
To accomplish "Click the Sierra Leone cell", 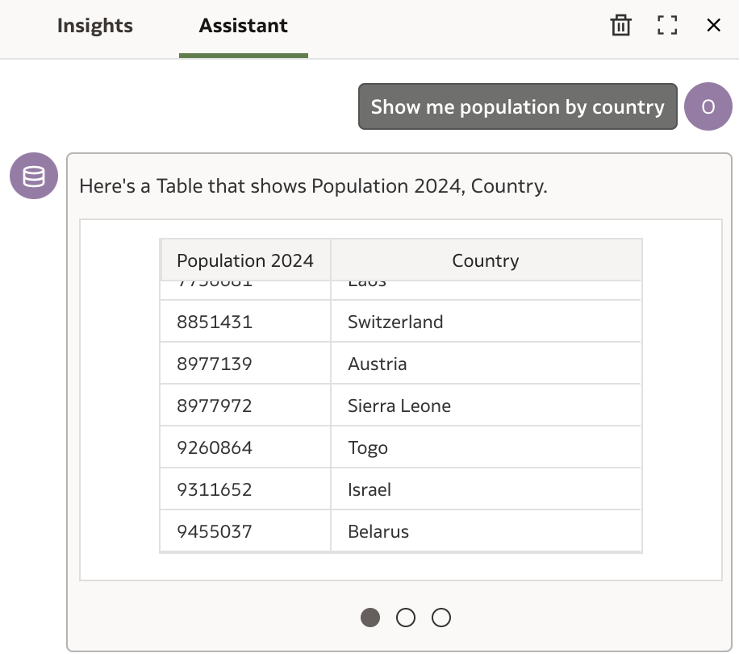I will tap(399, 406).
